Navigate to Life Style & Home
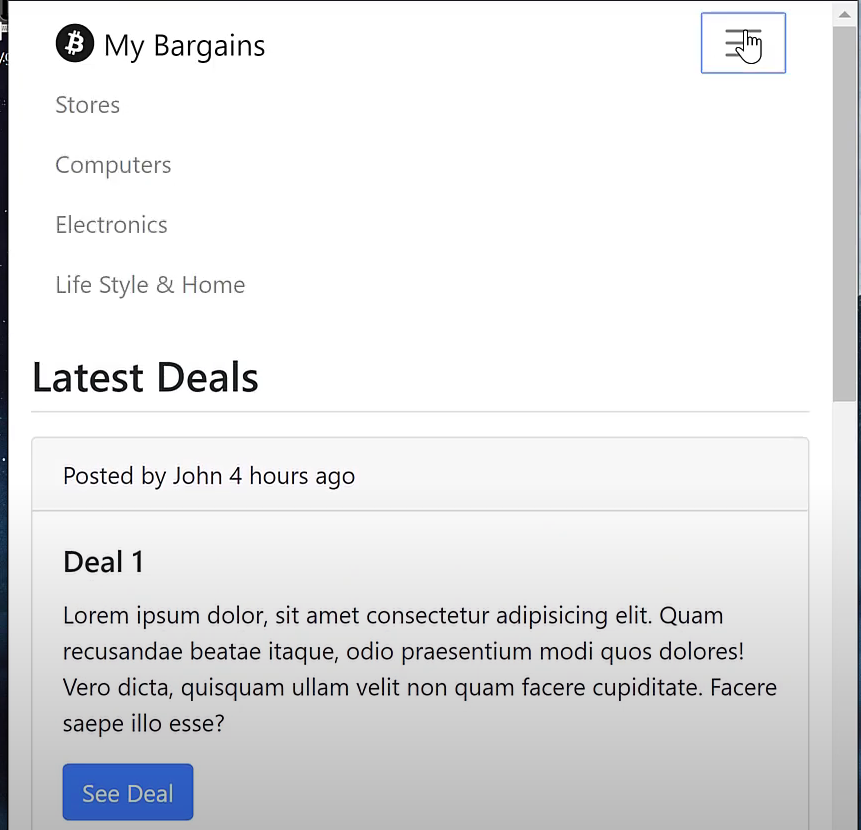The height and width of the screenshot is (830, 861). pyautogui.click(x=150, y=284)
